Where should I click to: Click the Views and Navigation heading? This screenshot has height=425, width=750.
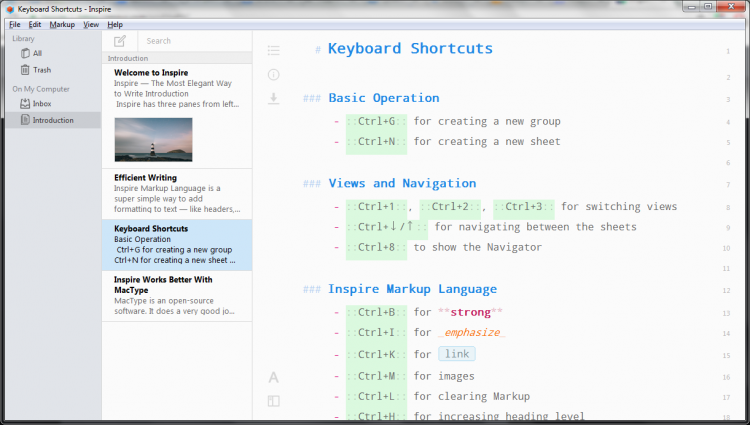pyautogui.click(x=402, y=183)
